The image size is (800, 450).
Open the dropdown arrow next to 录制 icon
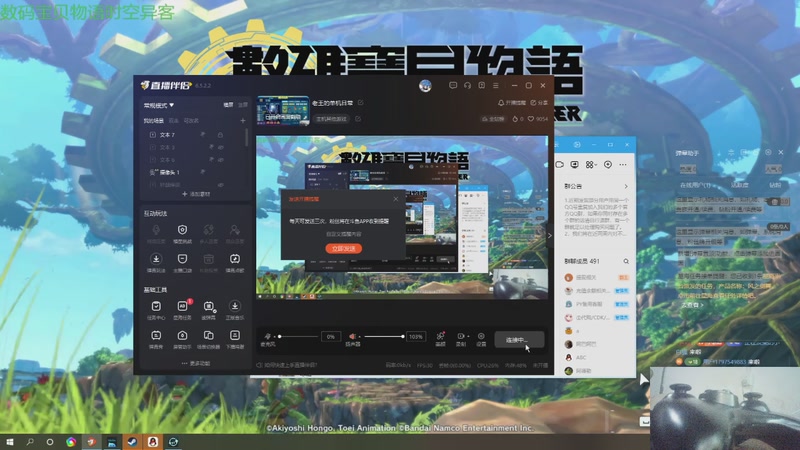coord(468,336)
